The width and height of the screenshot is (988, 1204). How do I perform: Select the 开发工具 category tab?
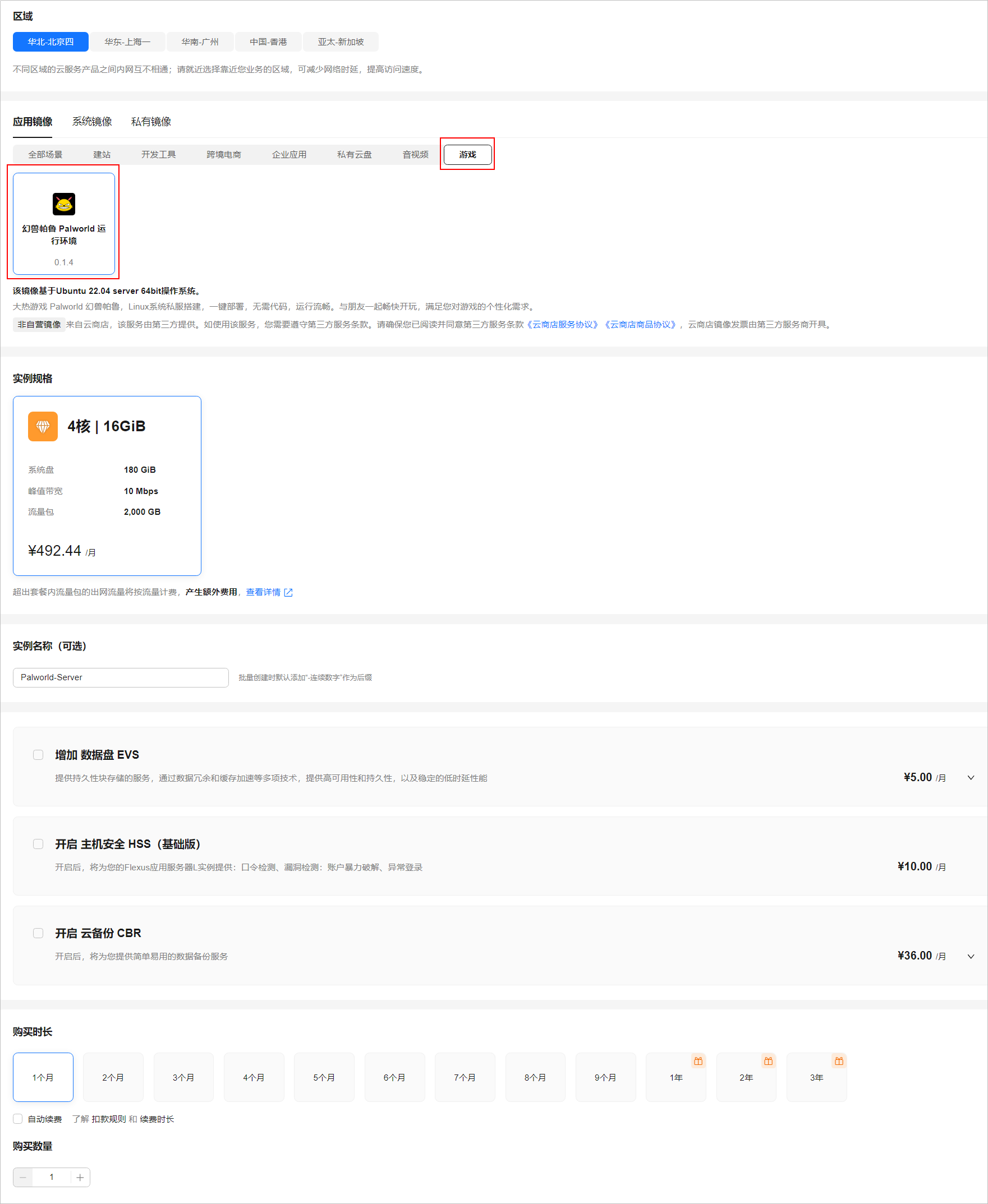tap(159, 155)
